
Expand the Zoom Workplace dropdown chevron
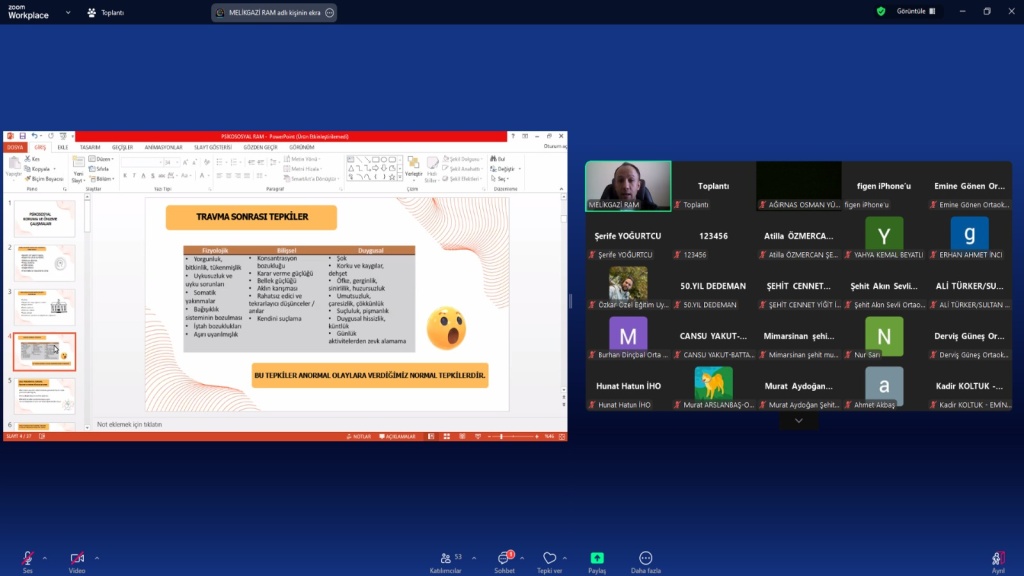coord(67,12)
